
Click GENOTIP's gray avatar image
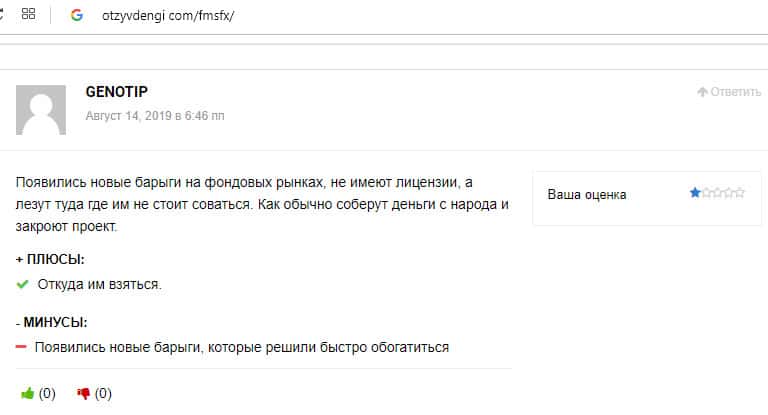pyautogui.click(x=41, y=110)
